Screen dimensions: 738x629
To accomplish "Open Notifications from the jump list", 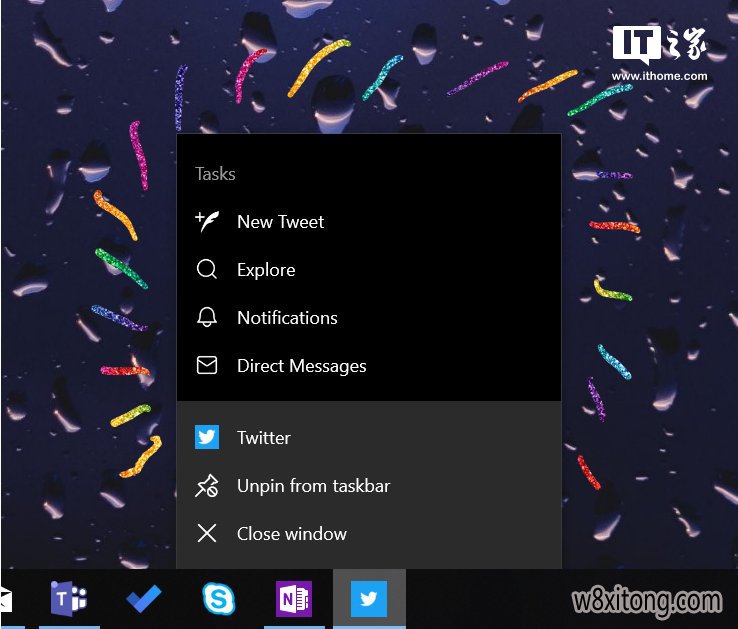I will 369,318.
